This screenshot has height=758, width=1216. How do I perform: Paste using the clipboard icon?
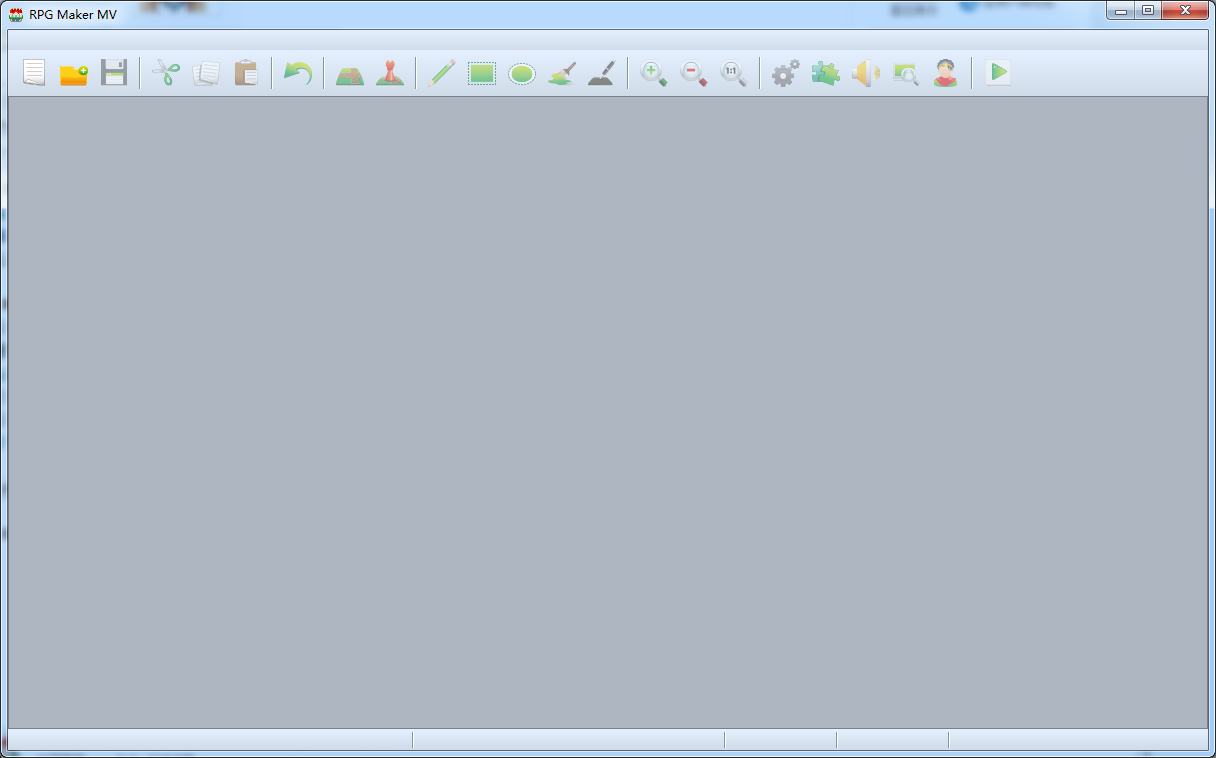point(246,73)
